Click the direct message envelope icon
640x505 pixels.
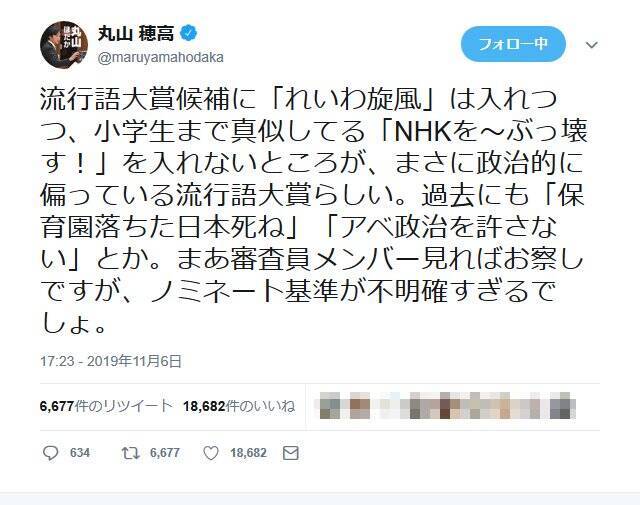click(x=291, y=453)
